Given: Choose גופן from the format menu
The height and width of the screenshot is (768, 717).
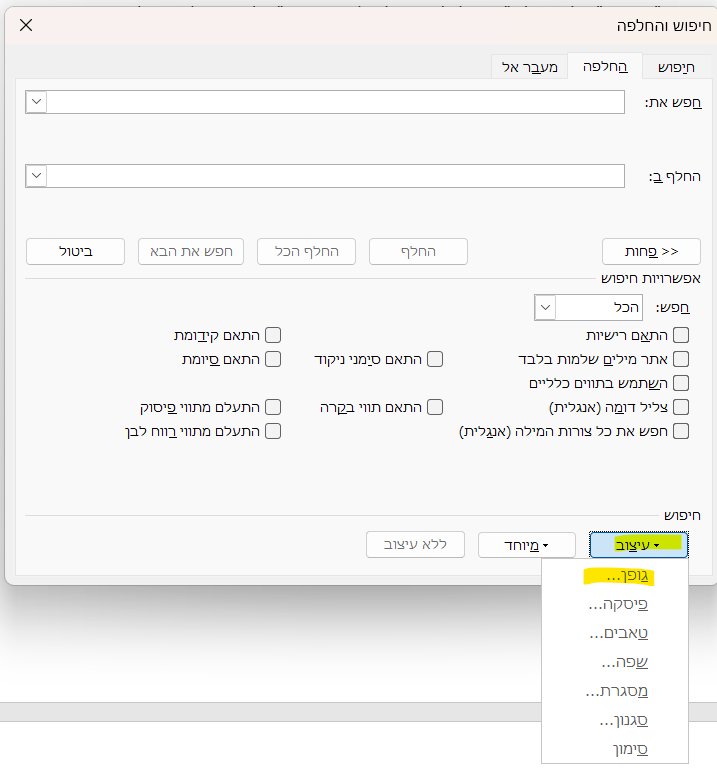Looking at the screenshot, I should coord(615,576).
